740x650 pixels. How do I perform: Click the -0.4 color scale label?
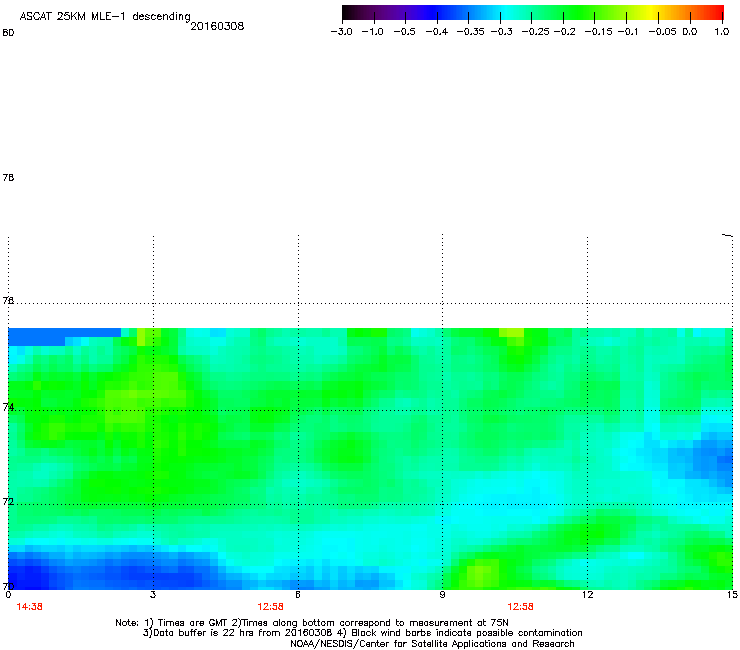(437, 32)
